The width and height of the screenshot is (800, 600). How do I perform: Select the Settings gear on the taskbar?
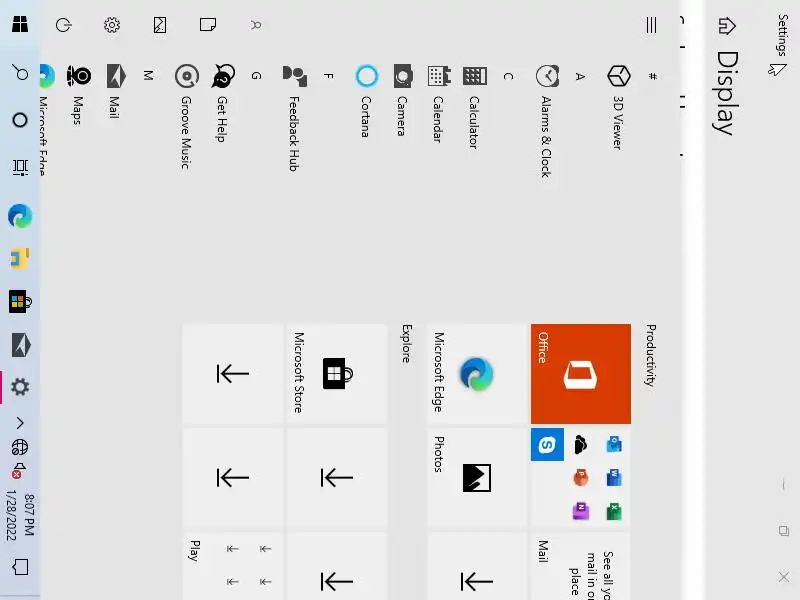coord(20,387)
